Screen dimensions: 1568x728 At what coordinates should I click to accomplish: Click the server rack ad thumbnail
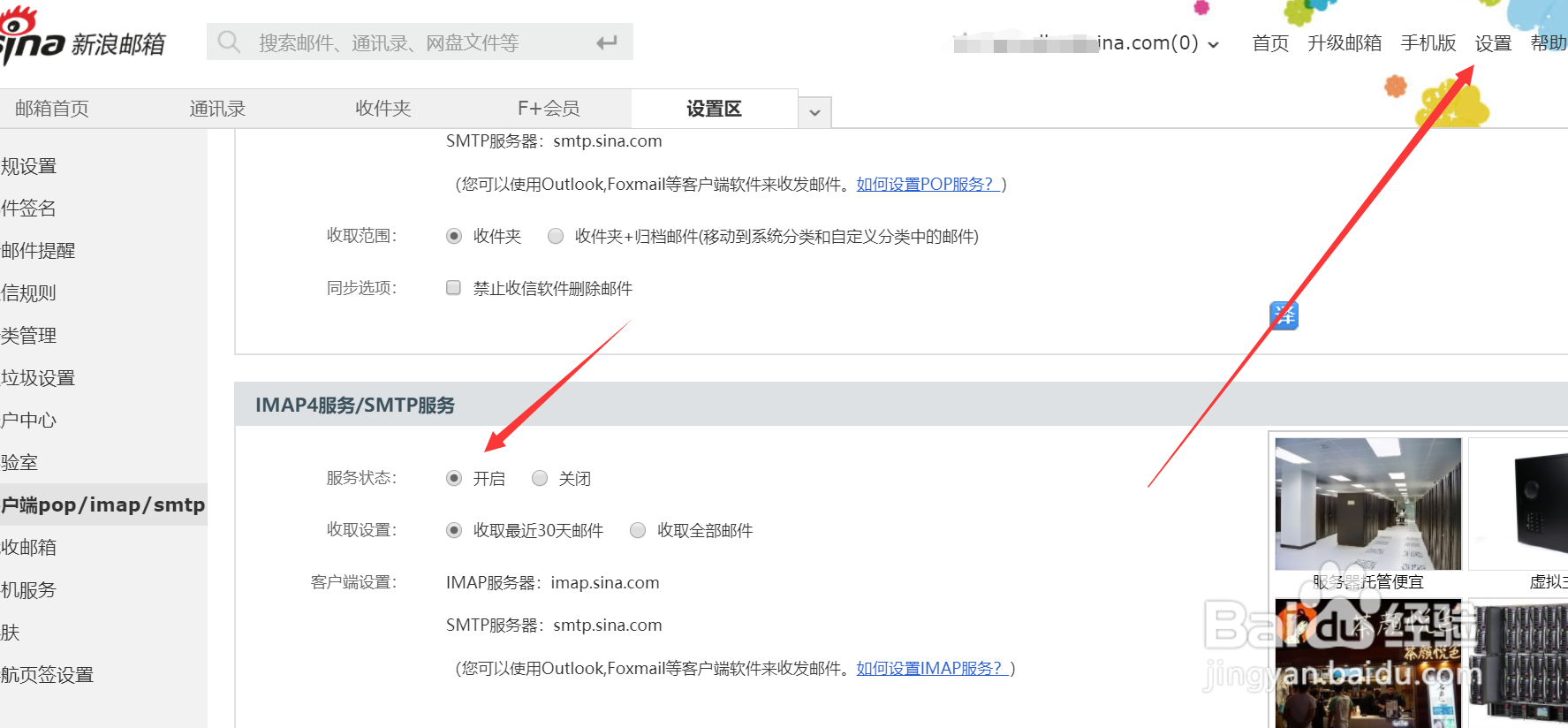pos(1518,664)
